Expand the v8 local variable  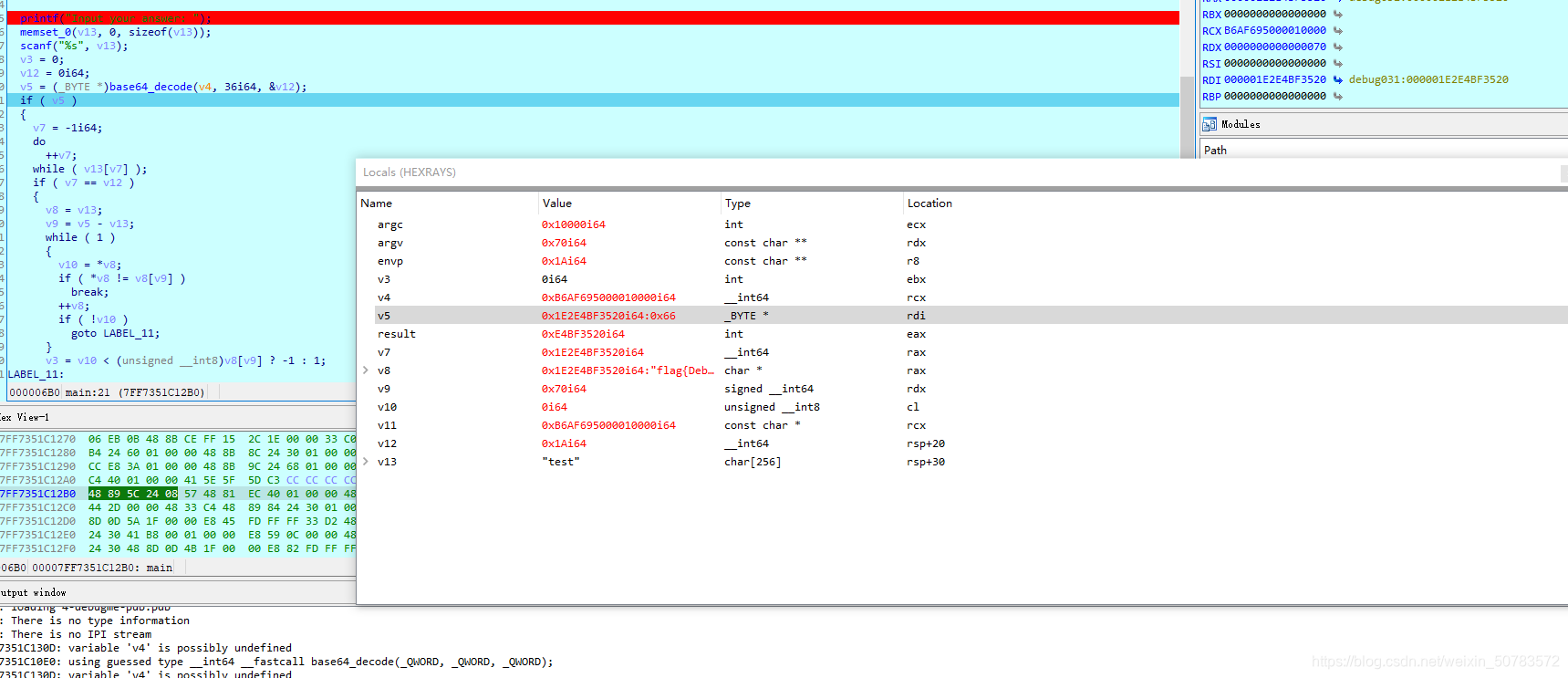tap(366, 370)
